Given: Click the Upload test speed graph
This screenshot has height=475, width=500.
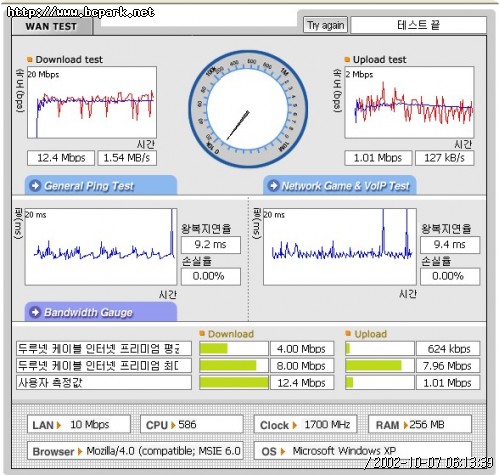Looking at the screenshot, I should (409, 102).
